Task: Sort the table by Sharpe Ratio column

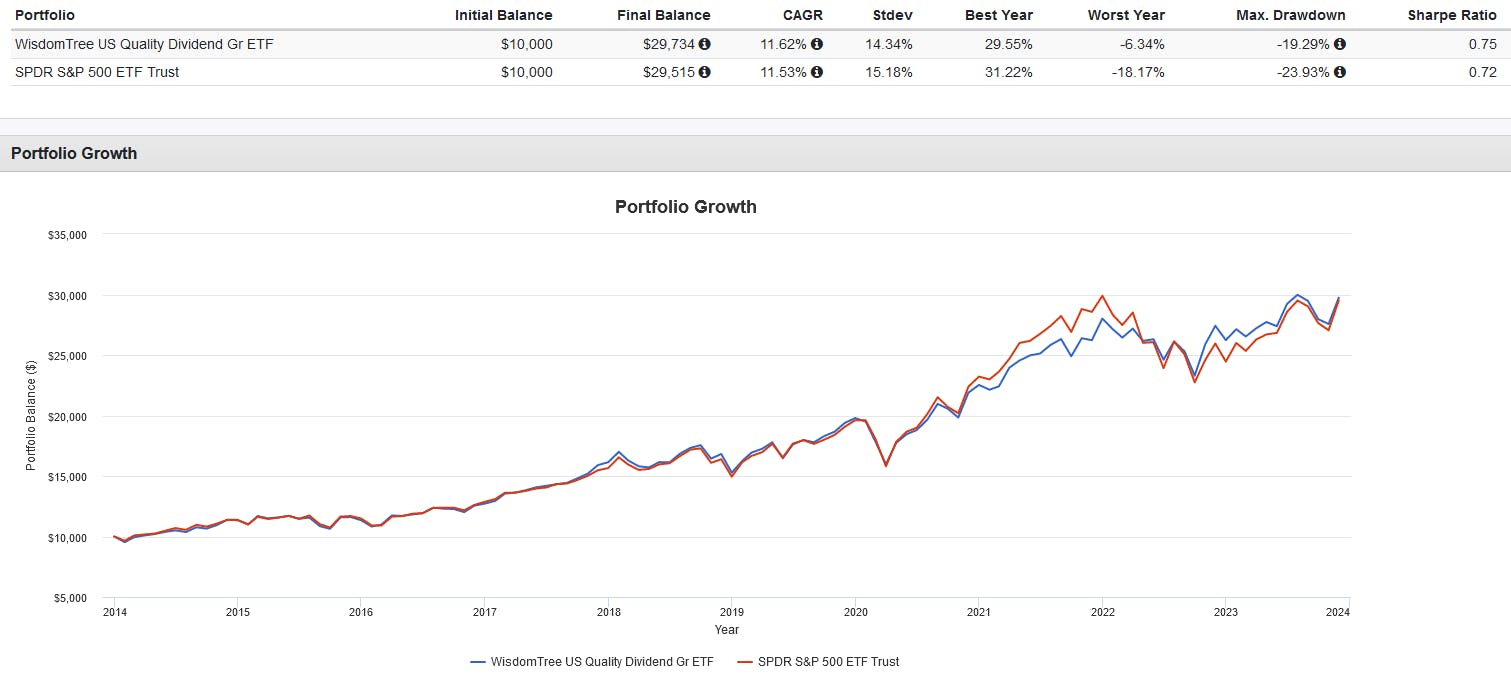Action: [1452, 15]
